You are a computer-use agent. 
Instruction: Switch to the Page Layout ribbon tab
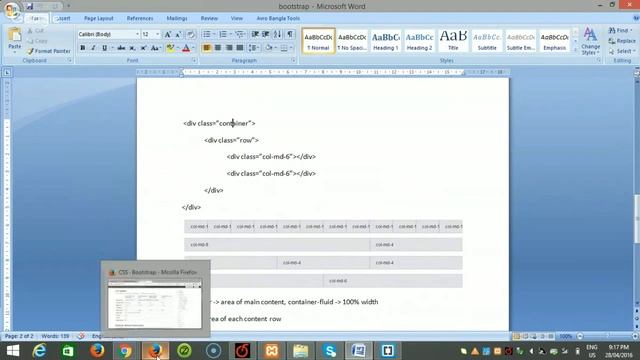click(99, 18)
